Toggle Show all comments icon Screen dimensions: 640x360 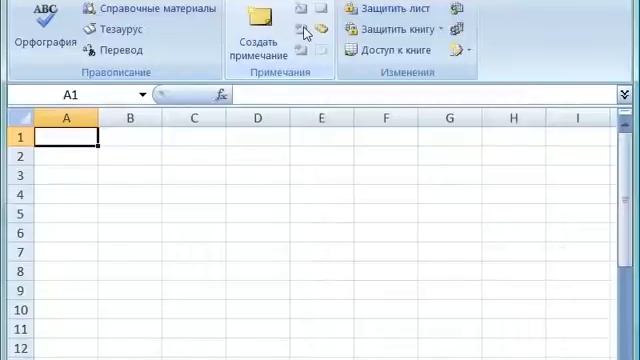click(x=321, y=29)
